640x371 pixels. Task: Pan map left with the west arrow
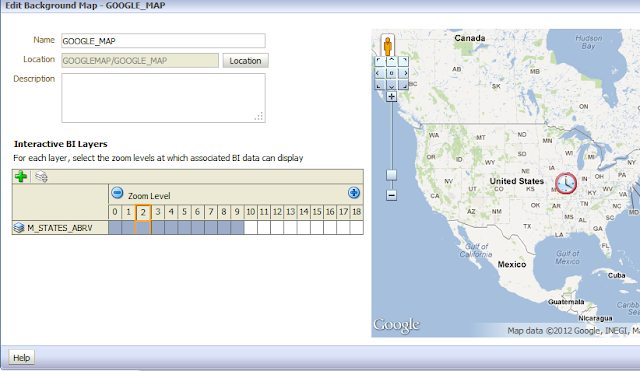coord(380,73)
